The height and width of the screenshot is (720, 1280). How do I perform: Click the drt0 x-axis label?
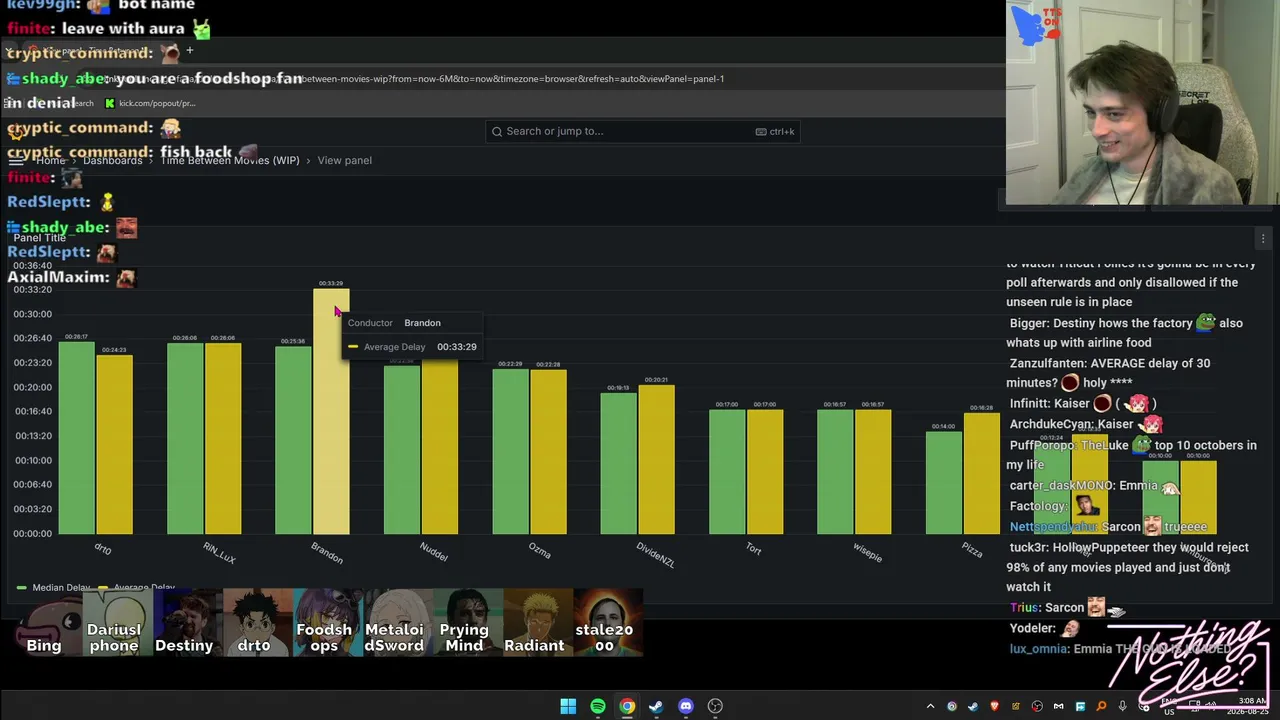103,548
